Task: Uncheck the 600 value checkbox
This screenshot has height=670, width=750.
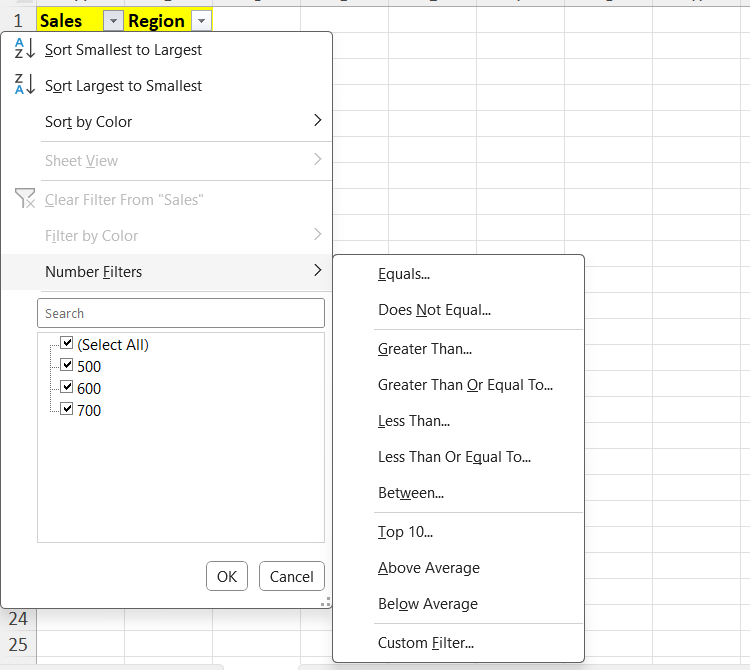Action: tap(67, 386)
